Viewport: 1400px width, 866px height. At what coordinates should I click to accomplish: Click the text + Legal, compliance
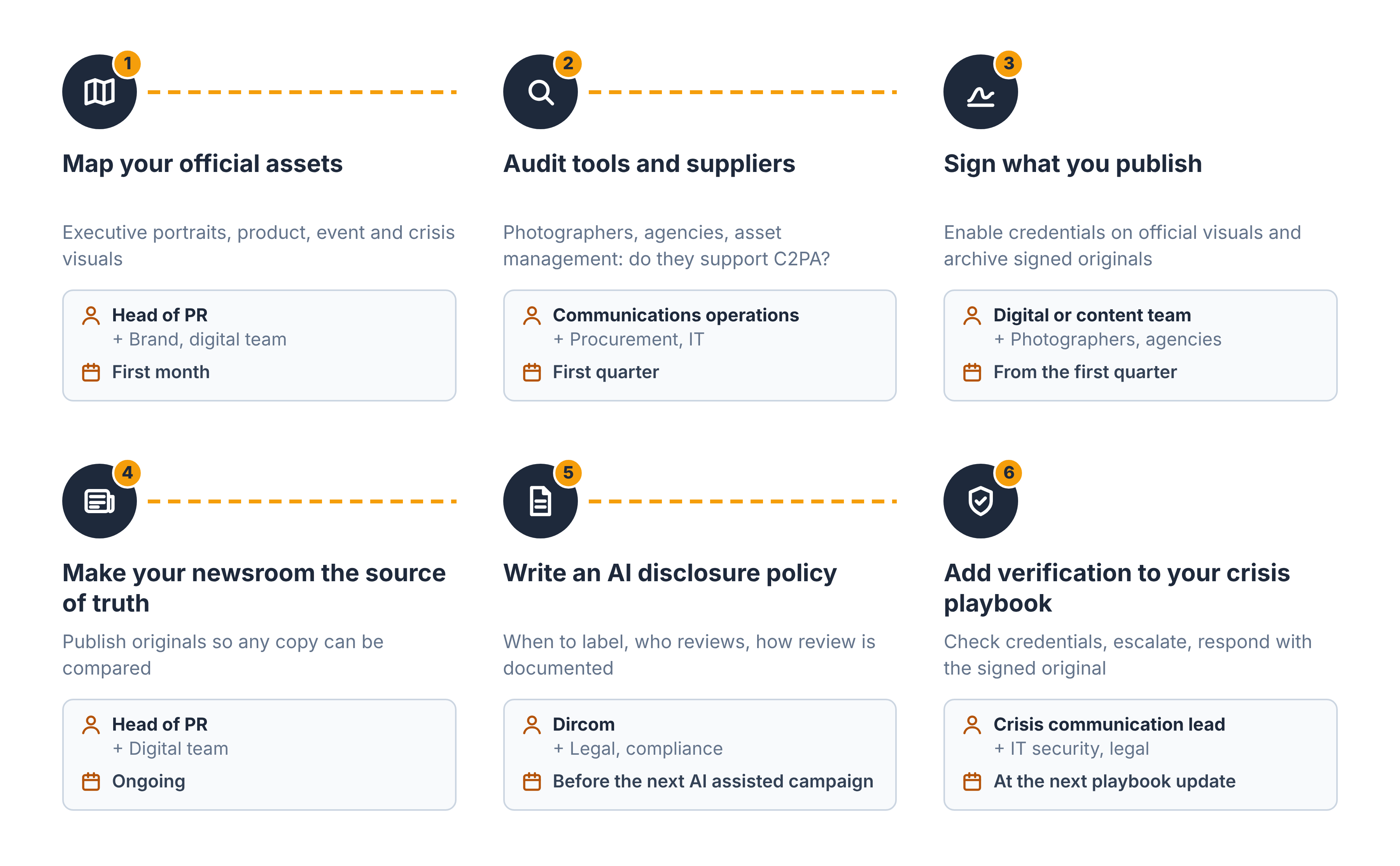pos(638,749)
